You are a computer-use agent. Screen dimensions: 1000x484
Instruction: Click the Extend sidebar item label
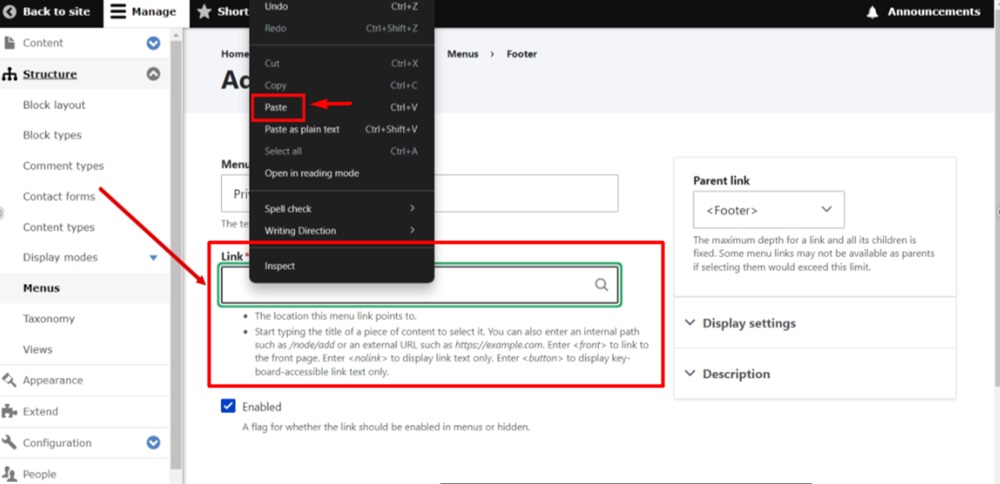pyautogui.click(x=40, y=411)
